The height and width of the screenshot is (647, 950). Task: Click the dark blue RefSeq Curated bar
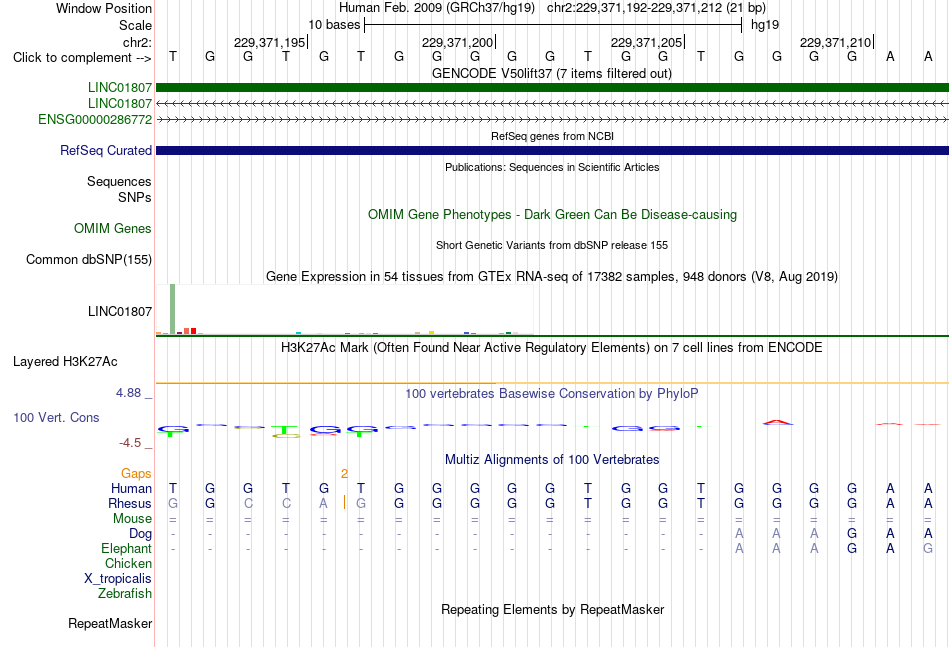pos(552,150)
